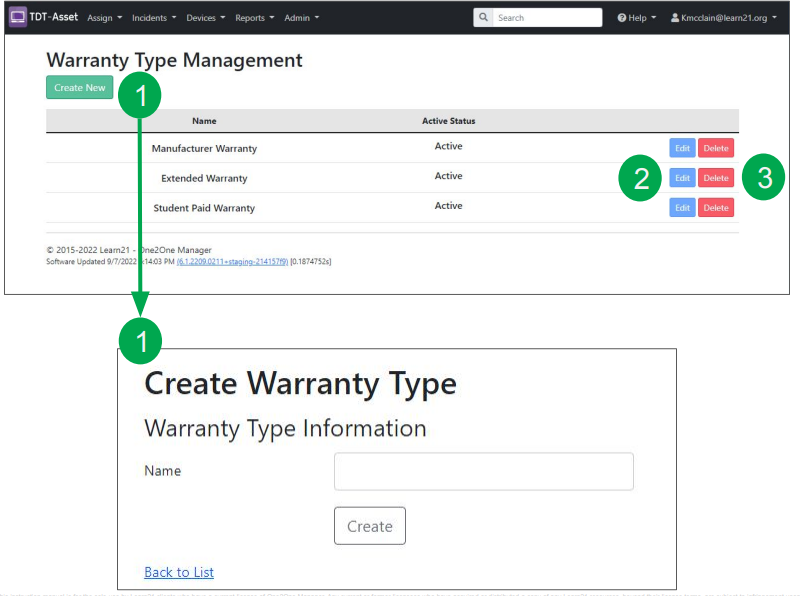This screenshot has height=596, width=800.
Task: Click Active status of Manufacturer Warranty
Action: point(448,146)
